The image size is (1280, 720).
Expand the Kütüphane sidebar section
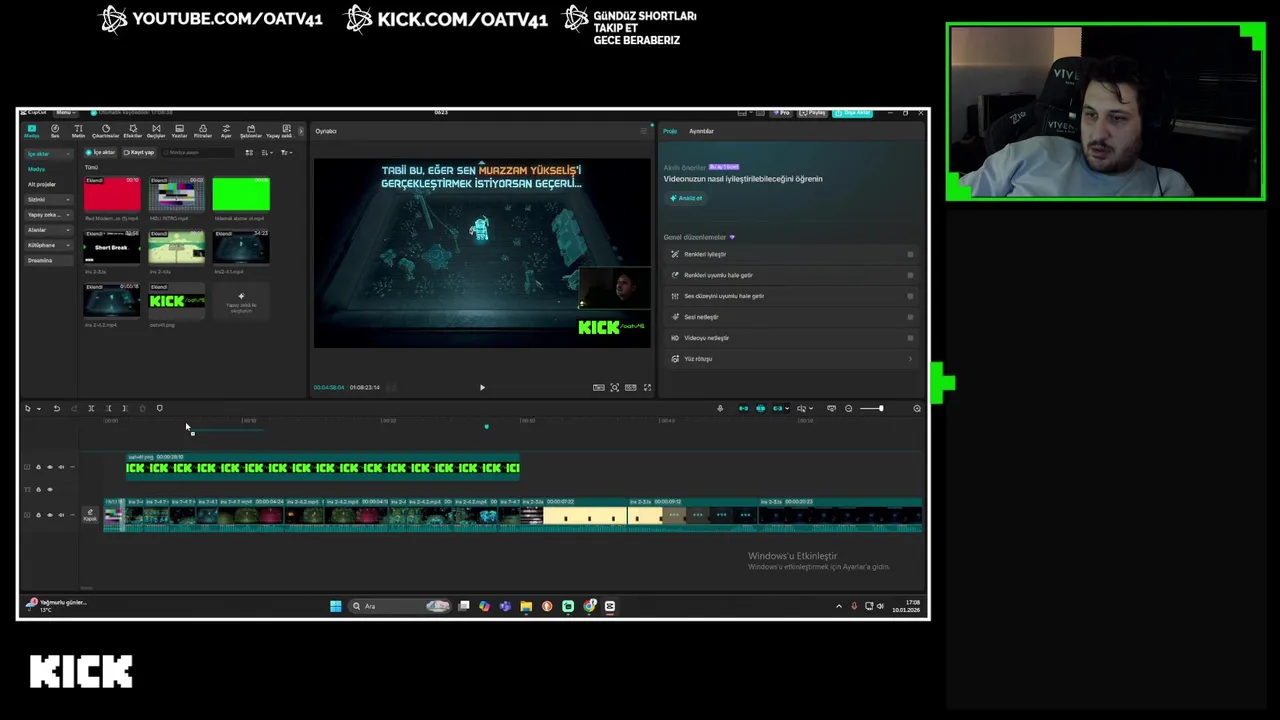pyautogui.click(x=49, y=245)
